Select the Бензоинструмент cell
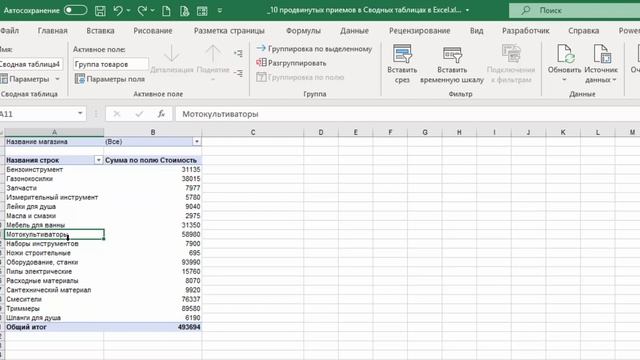The image size is (640, 360). (x=54, y=169)
